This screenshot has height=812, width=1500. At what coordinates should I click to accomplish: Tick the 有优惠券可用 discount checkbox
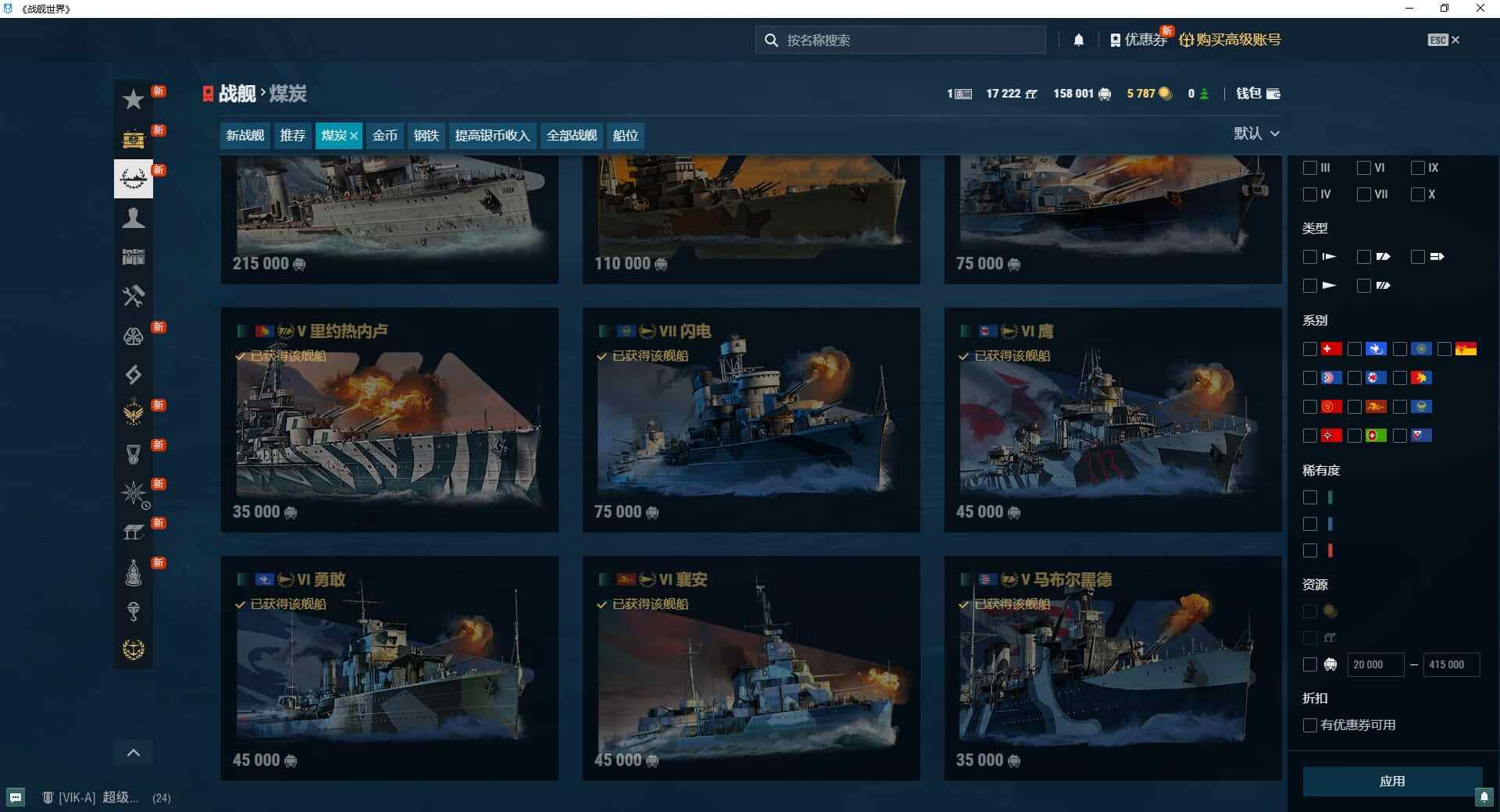tap(1310, 725)
